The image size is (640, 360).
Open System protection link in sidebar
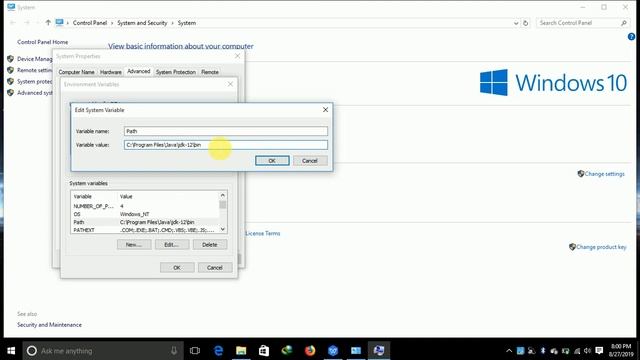(35, 82)
